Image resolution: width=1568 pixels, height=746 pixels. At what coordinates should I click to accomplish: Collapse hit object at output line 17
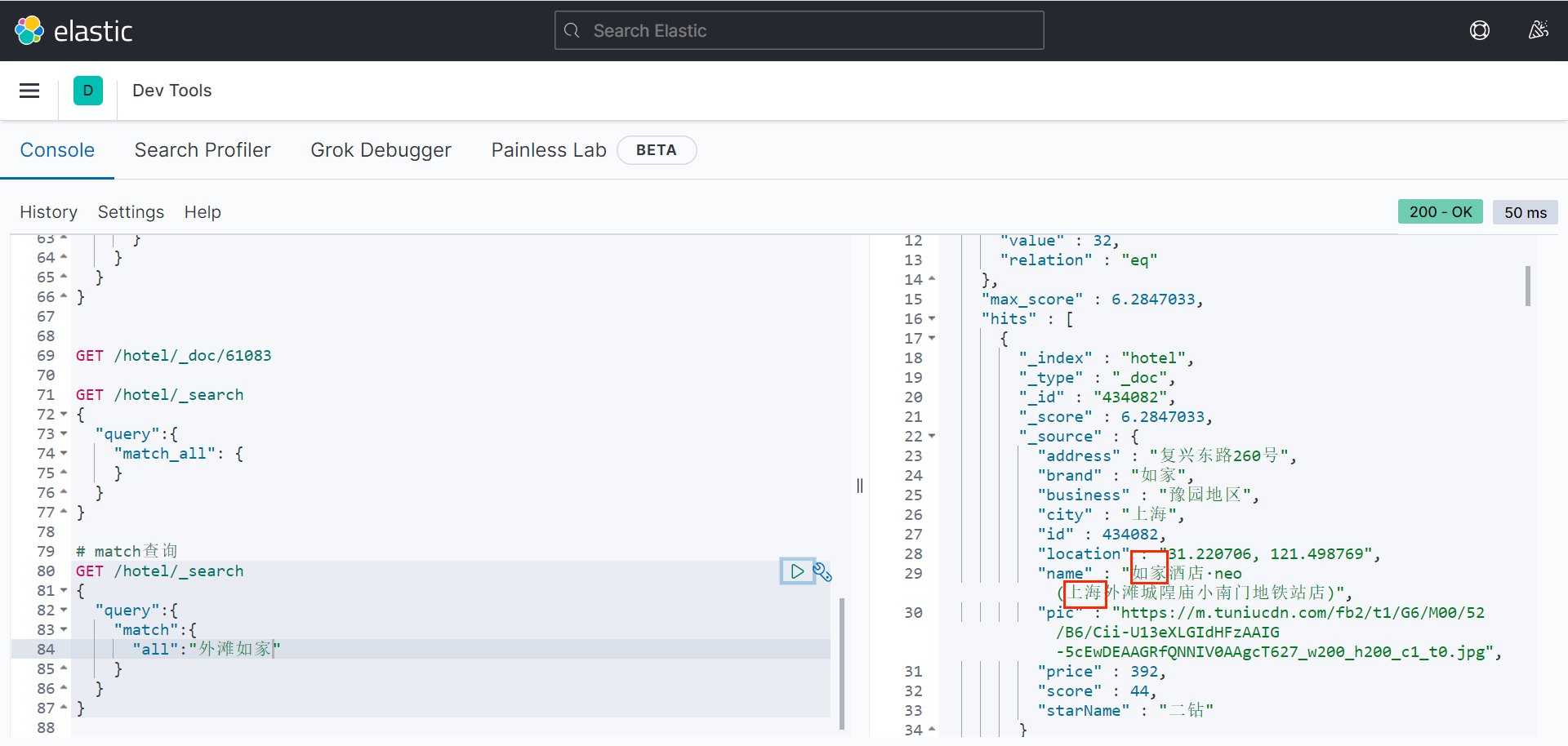coord(932,339)
